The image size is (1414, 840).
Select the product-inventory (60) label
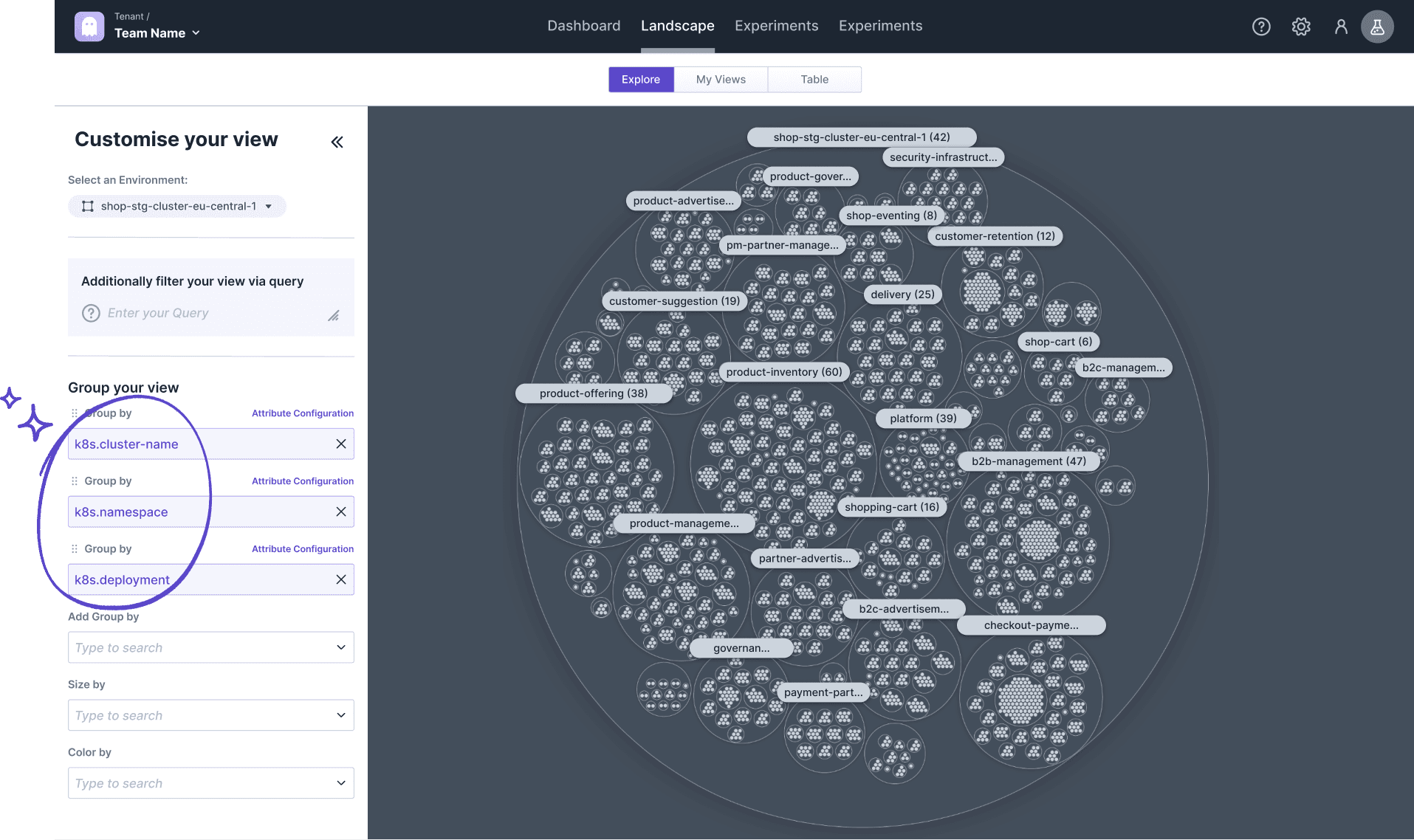tap(783, 372)
